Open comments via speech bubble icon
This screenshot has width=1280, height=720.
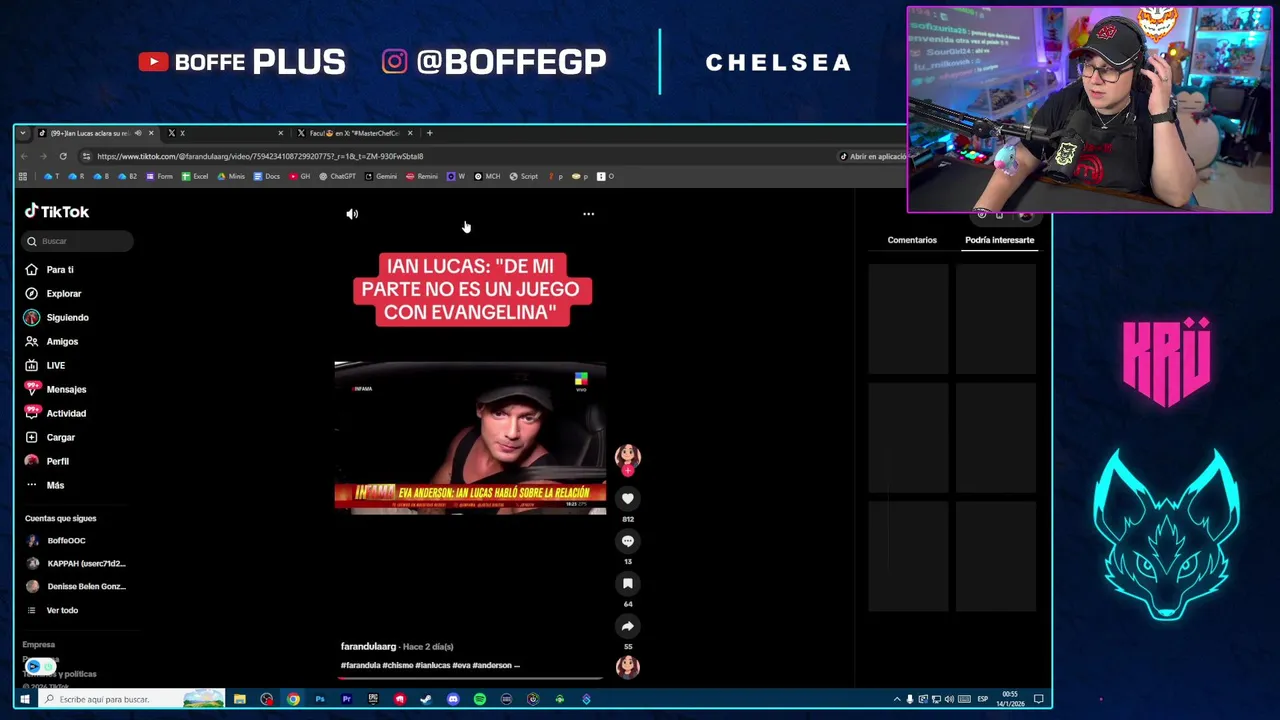pyautogui.click(x=628, y=541)
